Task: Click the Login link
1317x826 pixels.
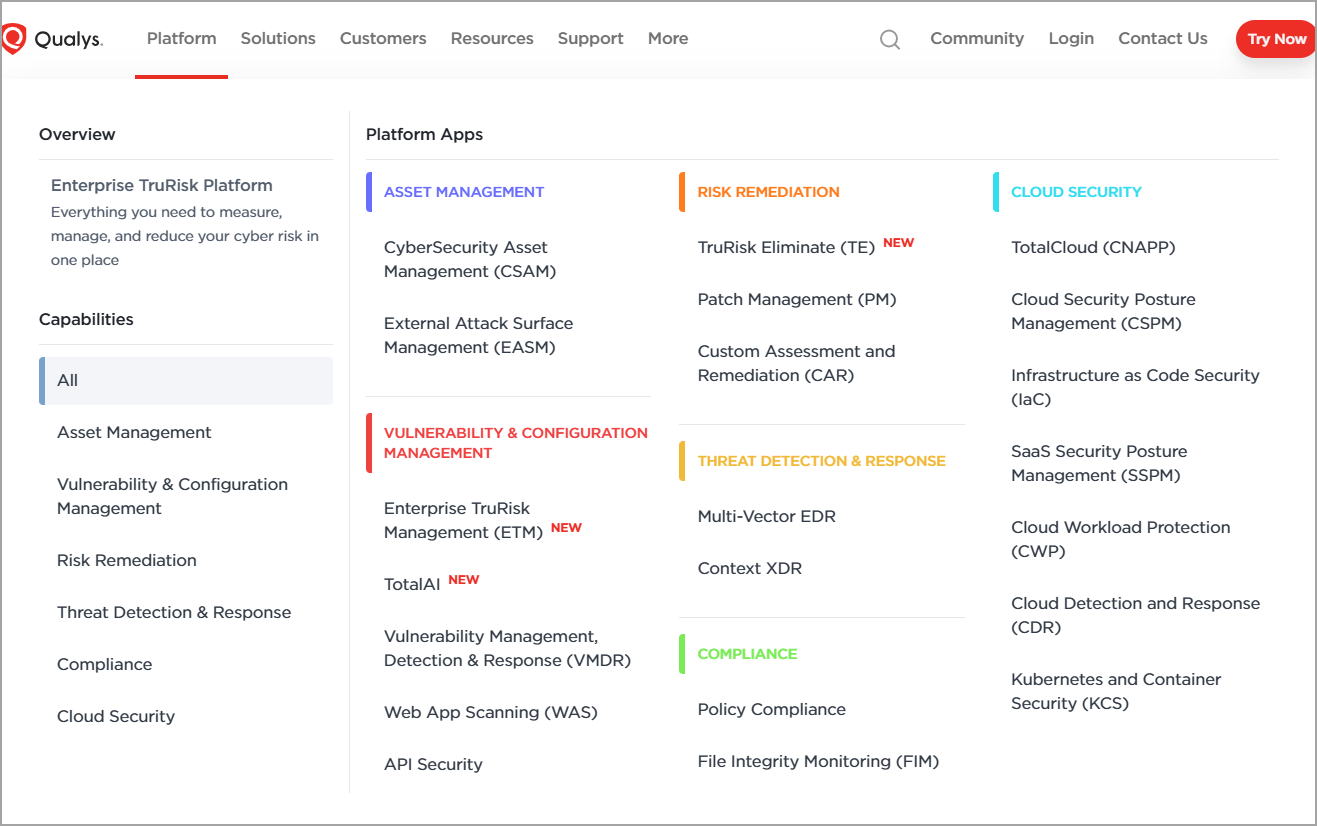Action: click(x=1071, y=38)
